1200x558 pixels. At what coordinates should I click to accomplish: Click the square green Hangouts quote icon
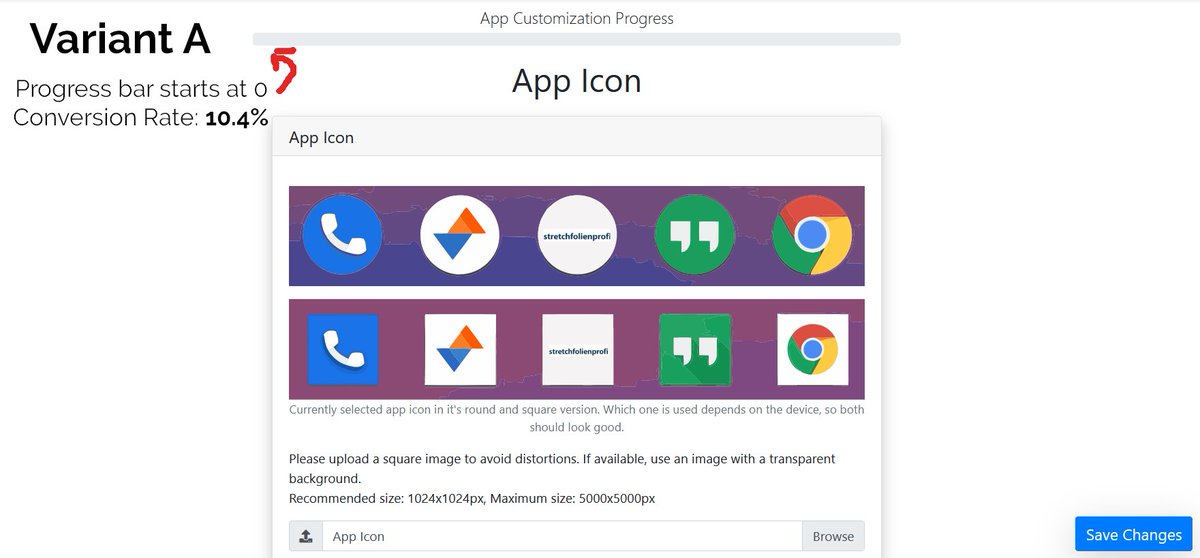click(x=695, y=350)
